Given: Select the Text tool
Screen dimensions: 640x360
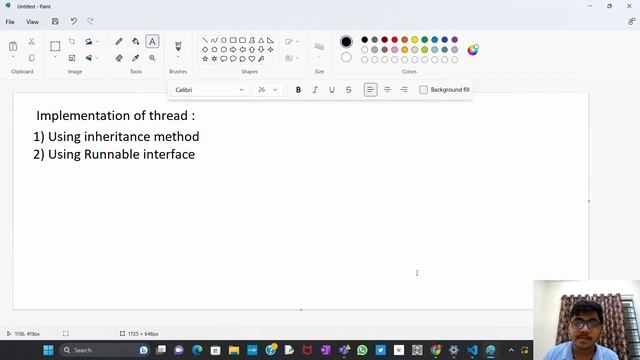Looking at the screenshot, I should tap(152, 42).
